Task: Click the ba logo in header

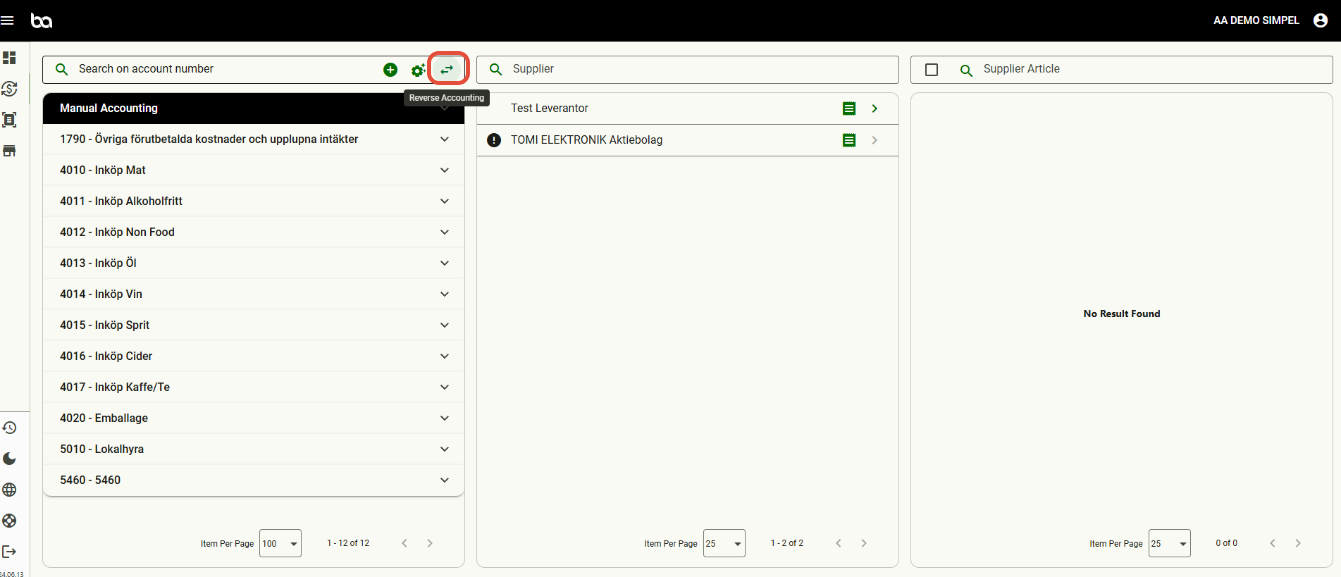Action: pyautogui.click(x=41, y=20)
